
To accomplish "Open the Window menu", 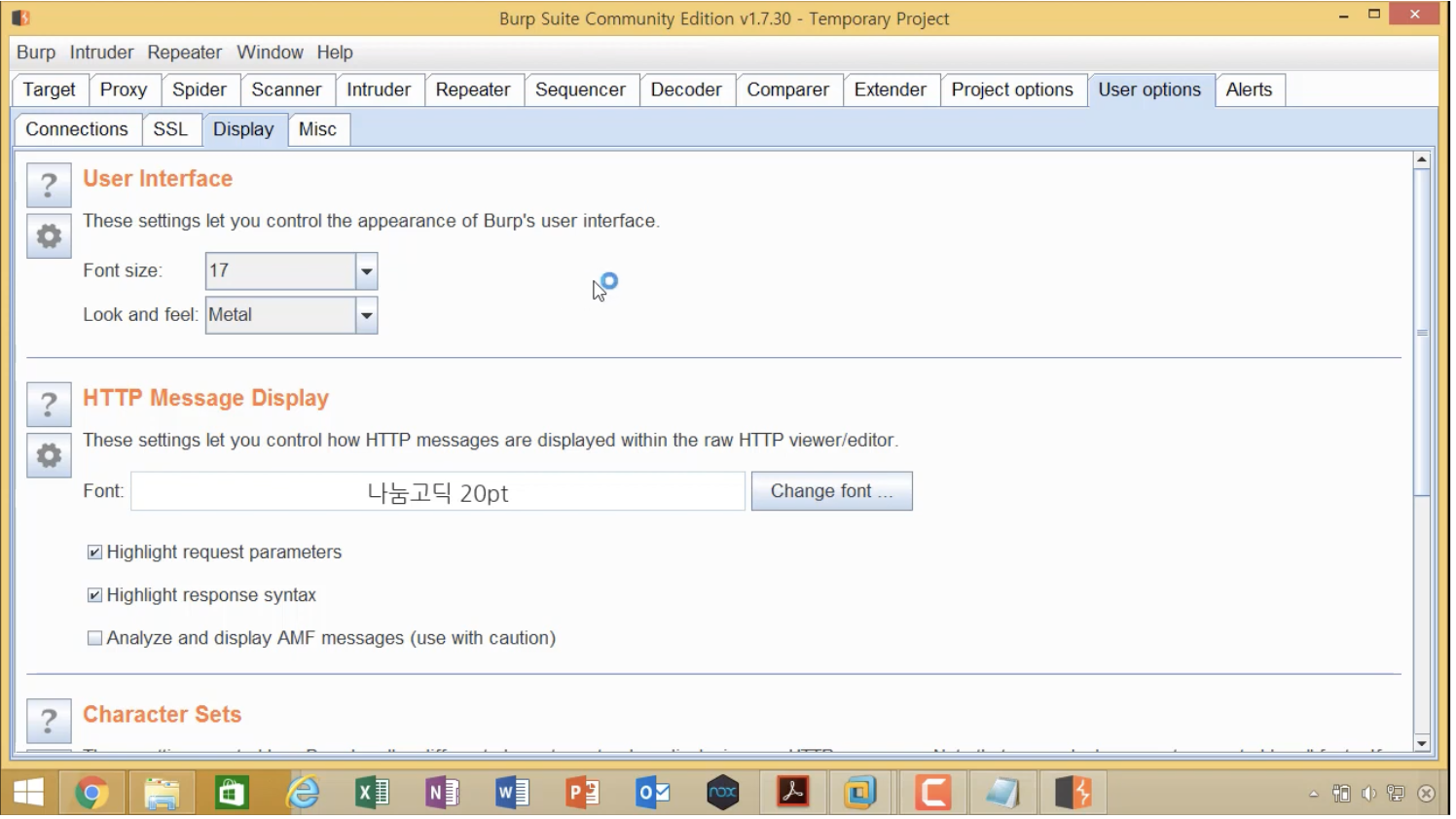I will coord(270,53).
